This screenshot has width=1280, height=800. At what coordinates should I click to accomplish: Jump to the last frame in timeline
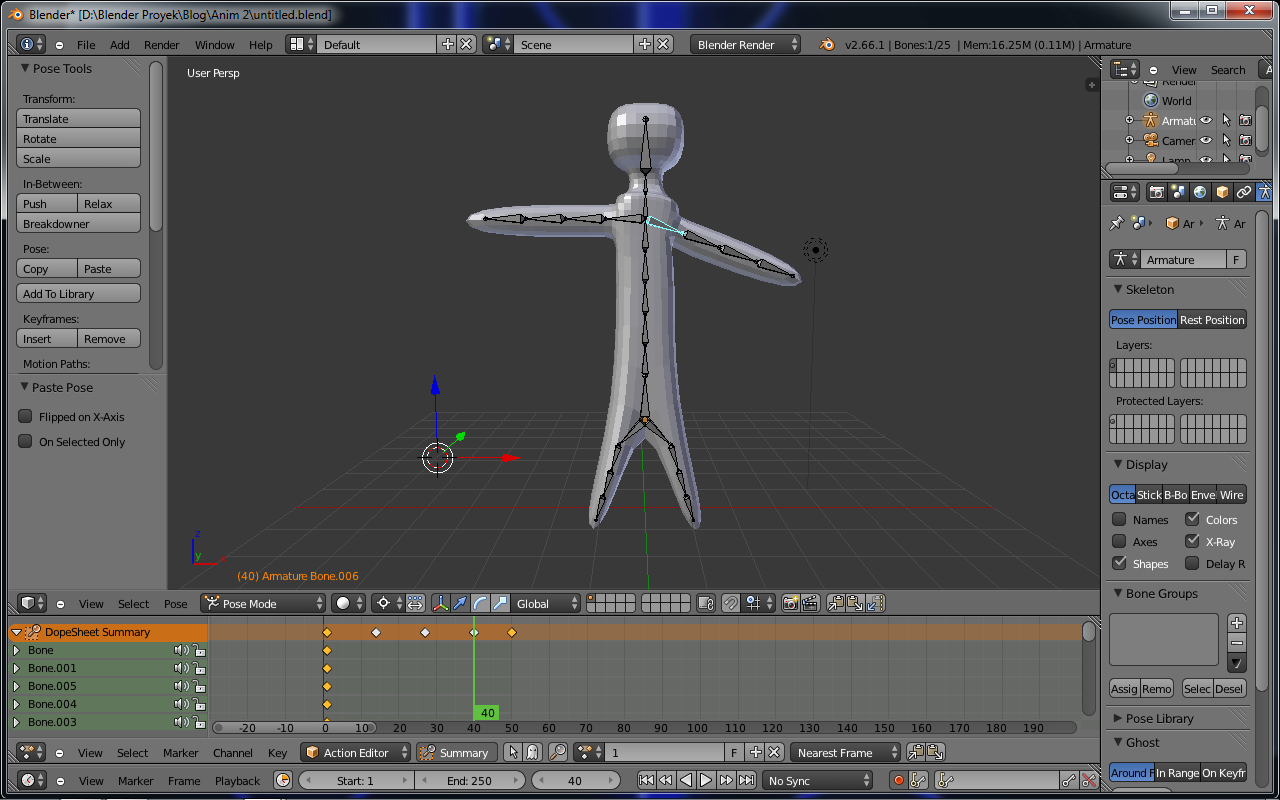(746, 780)
